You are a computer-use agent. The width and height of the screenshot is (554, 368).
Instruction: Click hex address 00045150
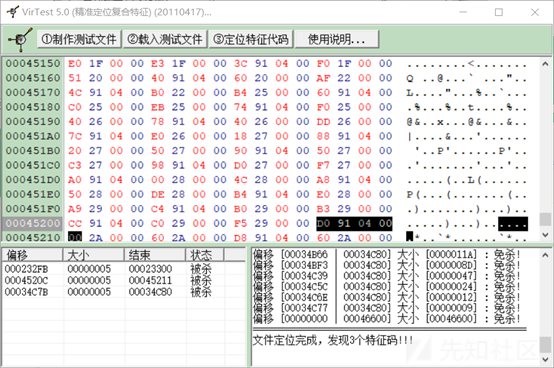[33, 64]
